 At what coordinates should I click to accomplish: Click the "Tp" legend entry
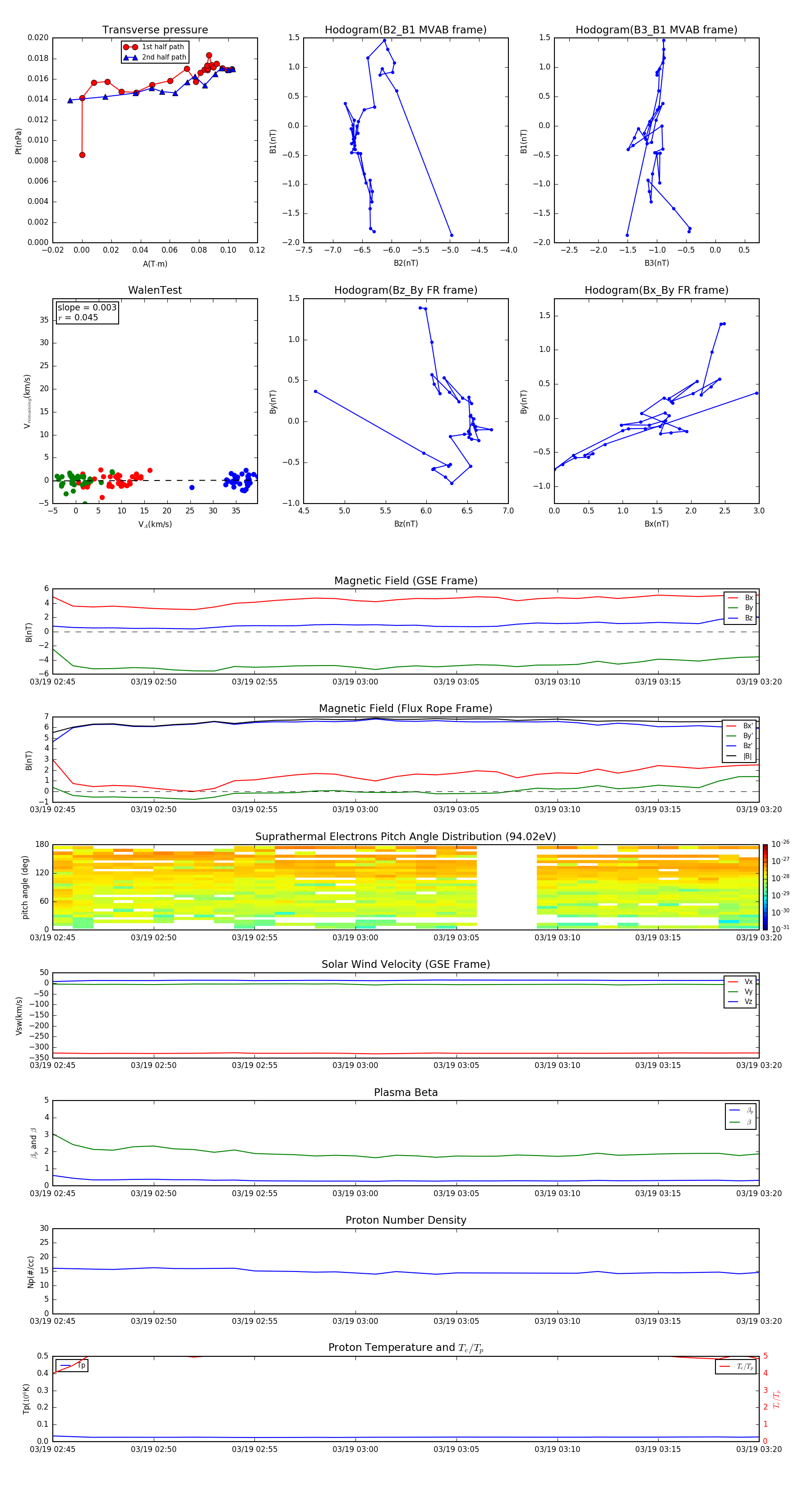pyautogui.click(x=72, y=1365)
